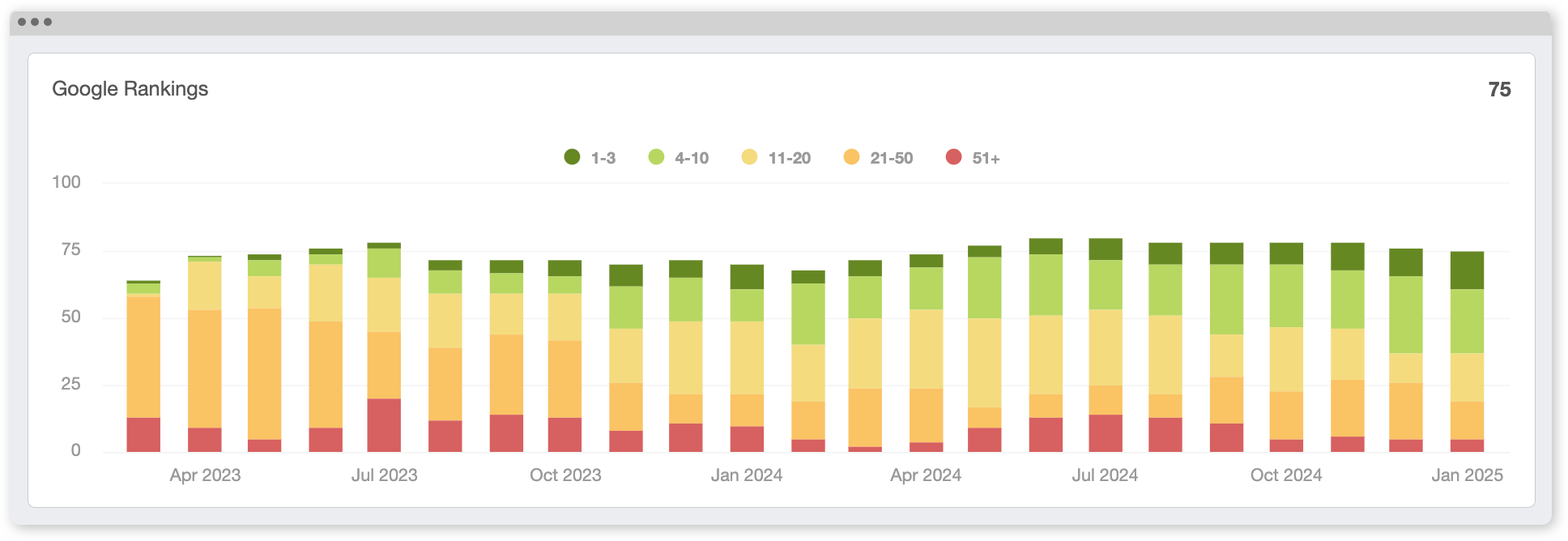
Task: Click the Google Rankings widget title
Action: pos(130,89)
